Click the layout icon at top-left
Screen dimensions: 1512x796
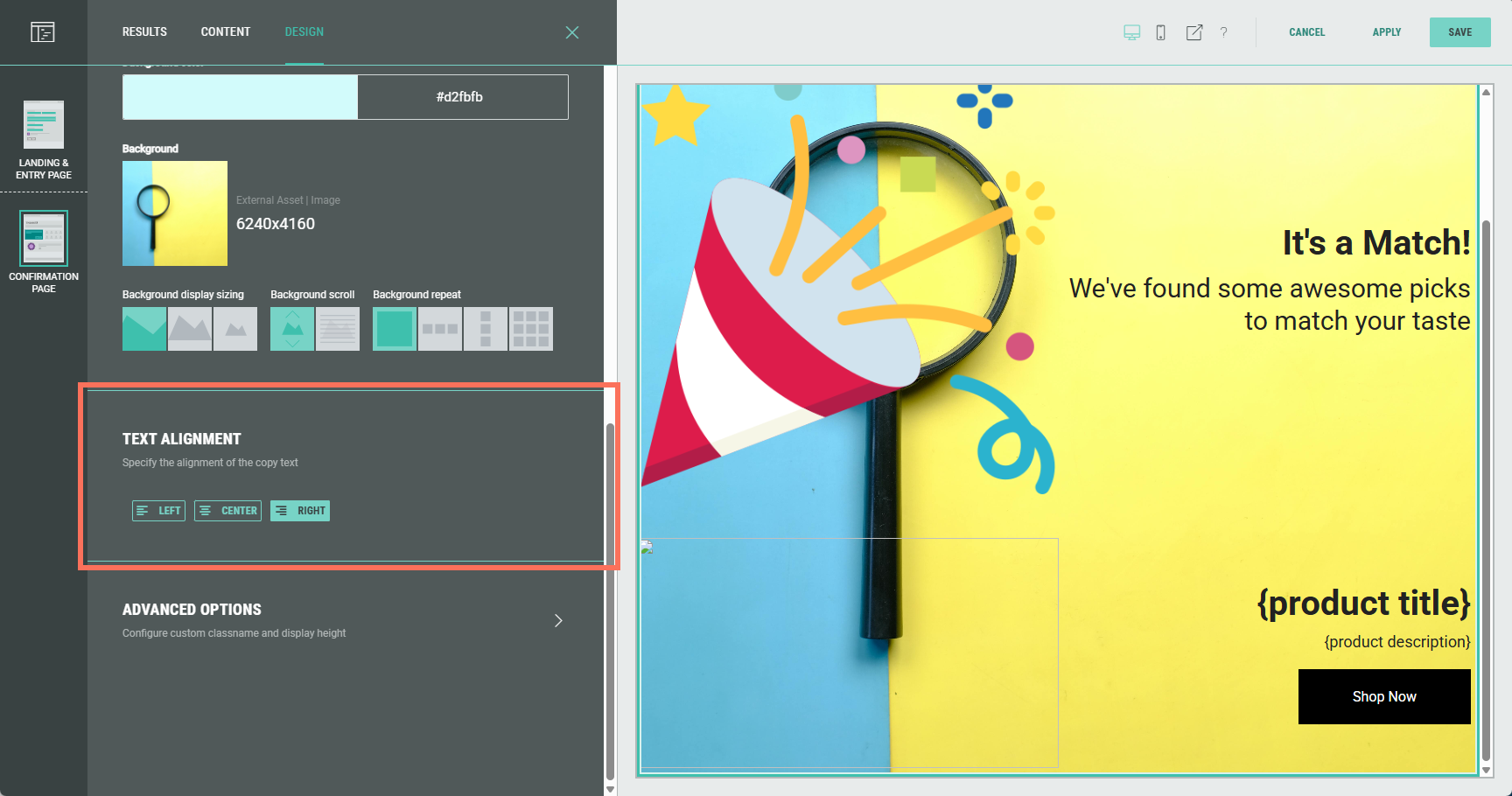coord(43,32)
